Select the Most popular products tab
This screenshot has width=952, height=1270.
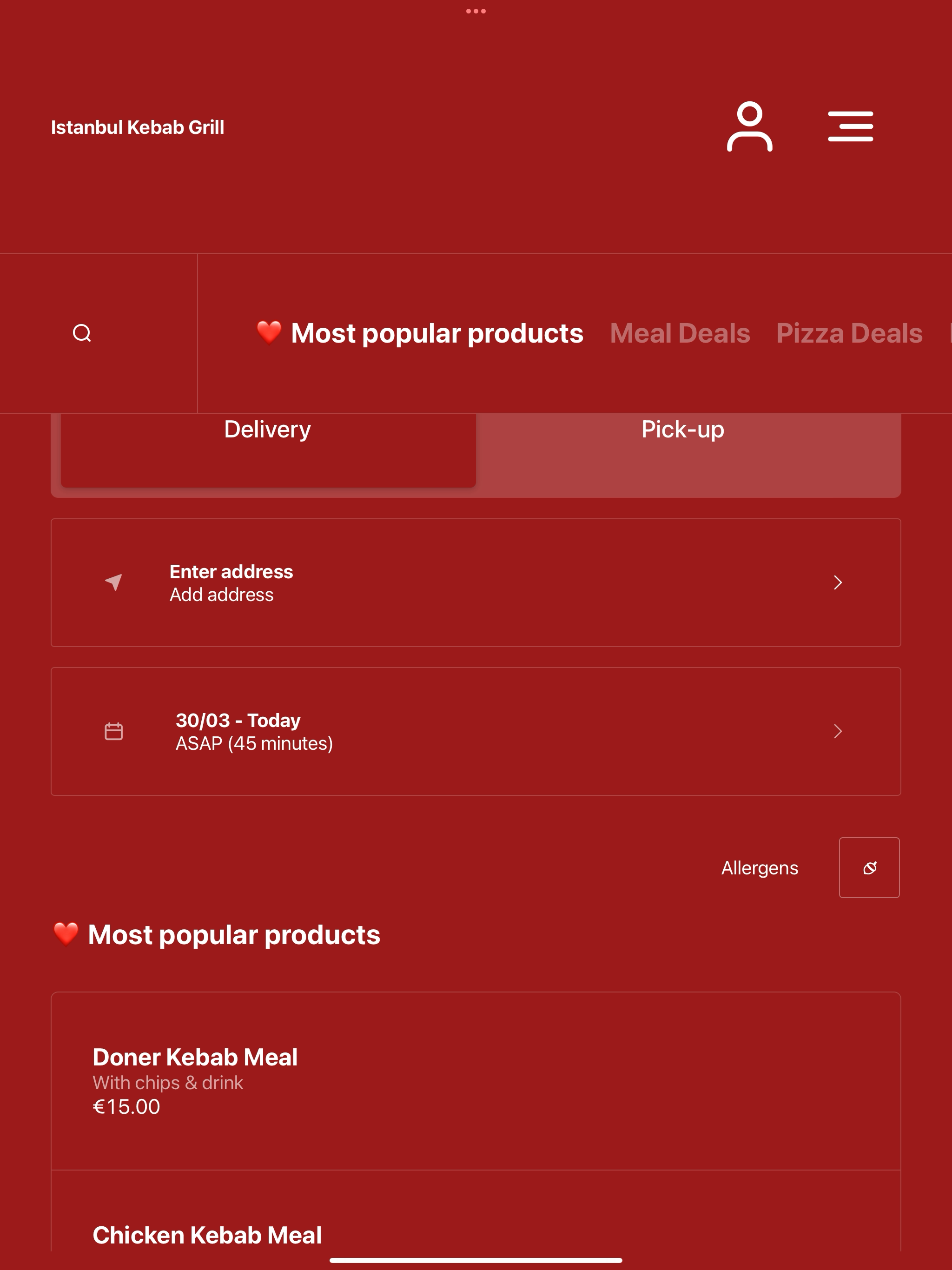437,333
